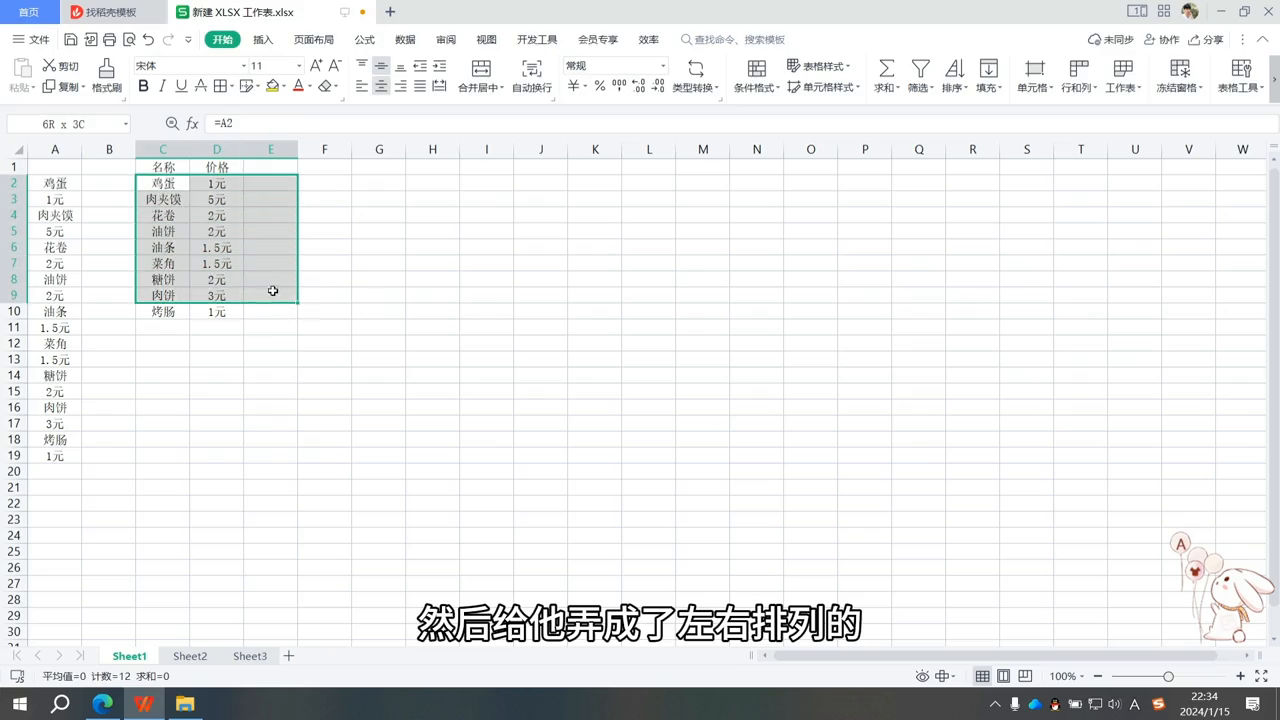This screenshot has height=720, width=1280.
Task: Toggle top vertical alignment
Action: [x=362, y=66]
